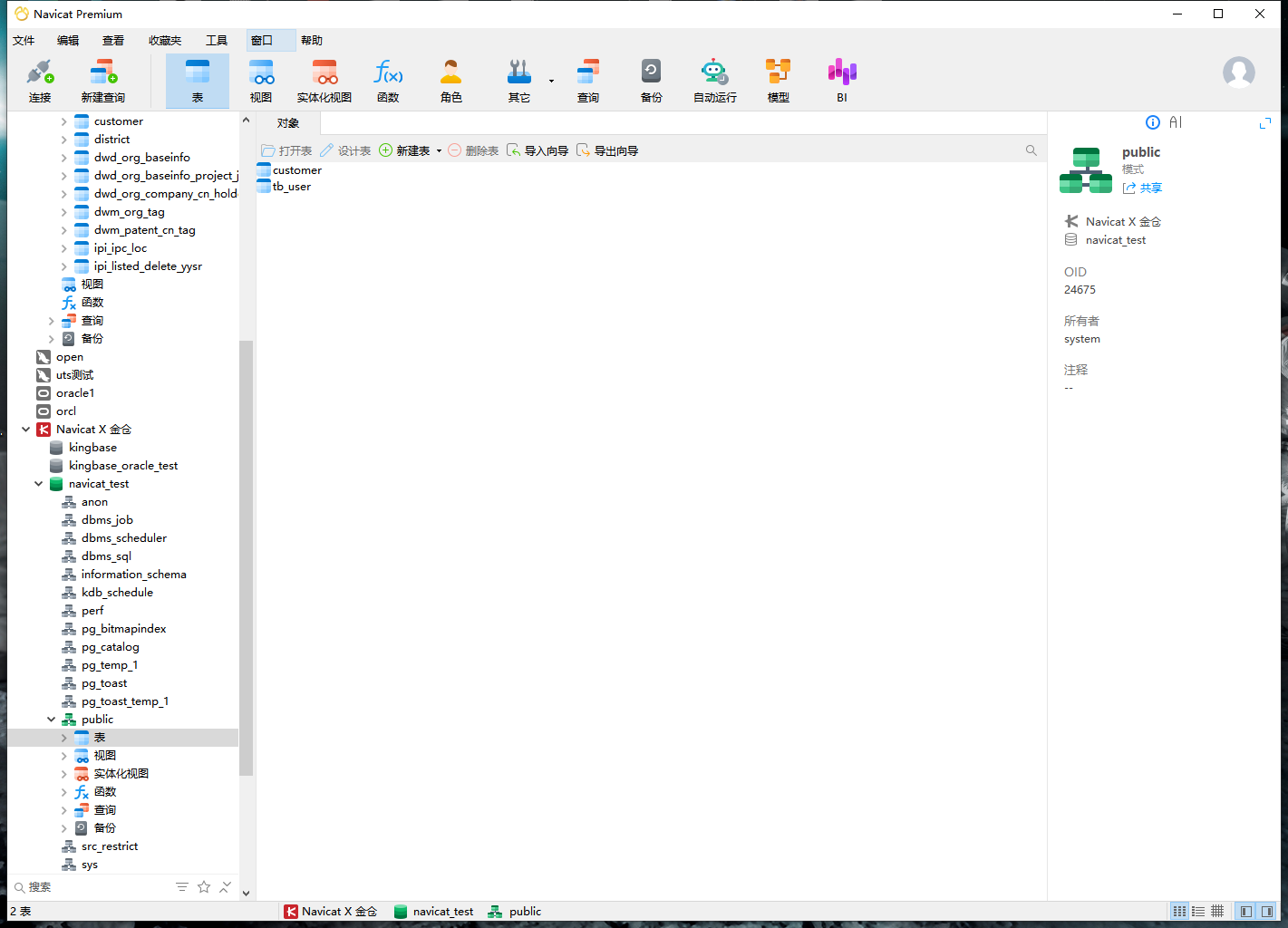The image size is (1288, 928).
Task: Expand the district table node in tree
Action: pyautogui.click(x=64, y=140)
